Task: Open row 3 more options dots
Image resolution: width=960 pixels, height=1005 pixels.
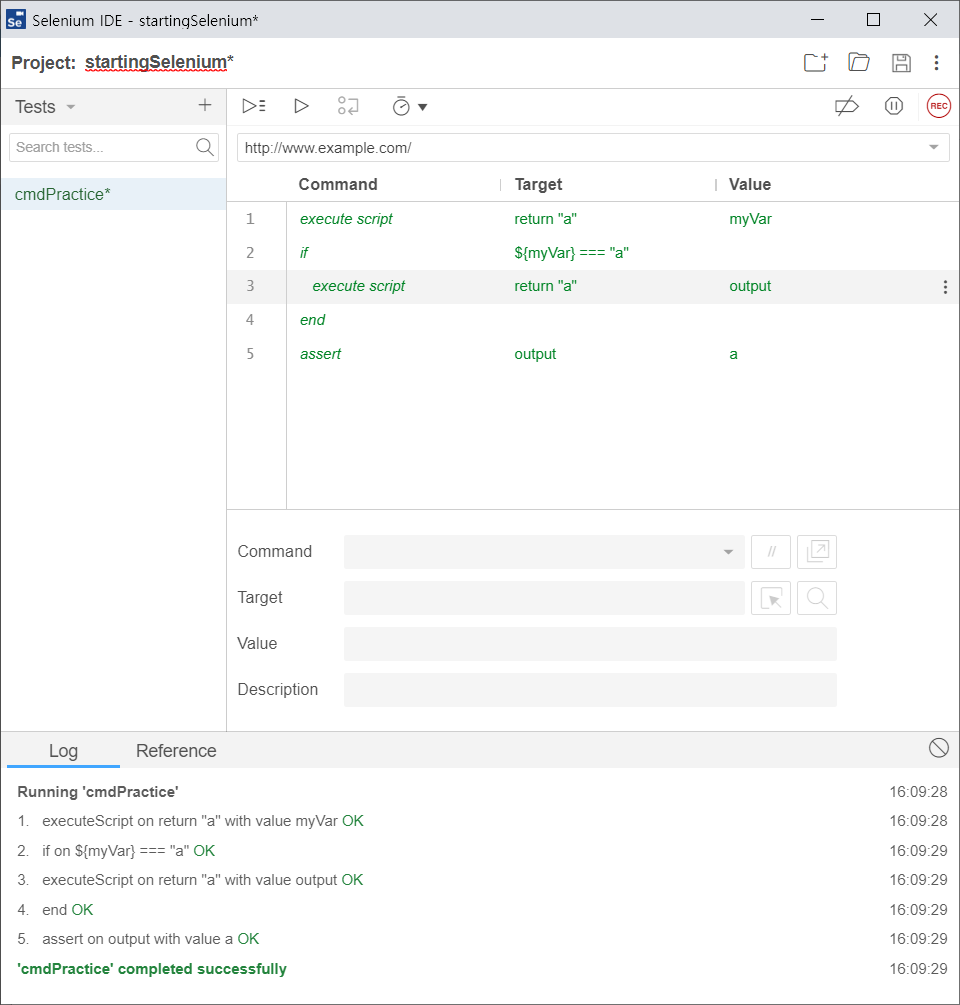Action: point(945,287)
